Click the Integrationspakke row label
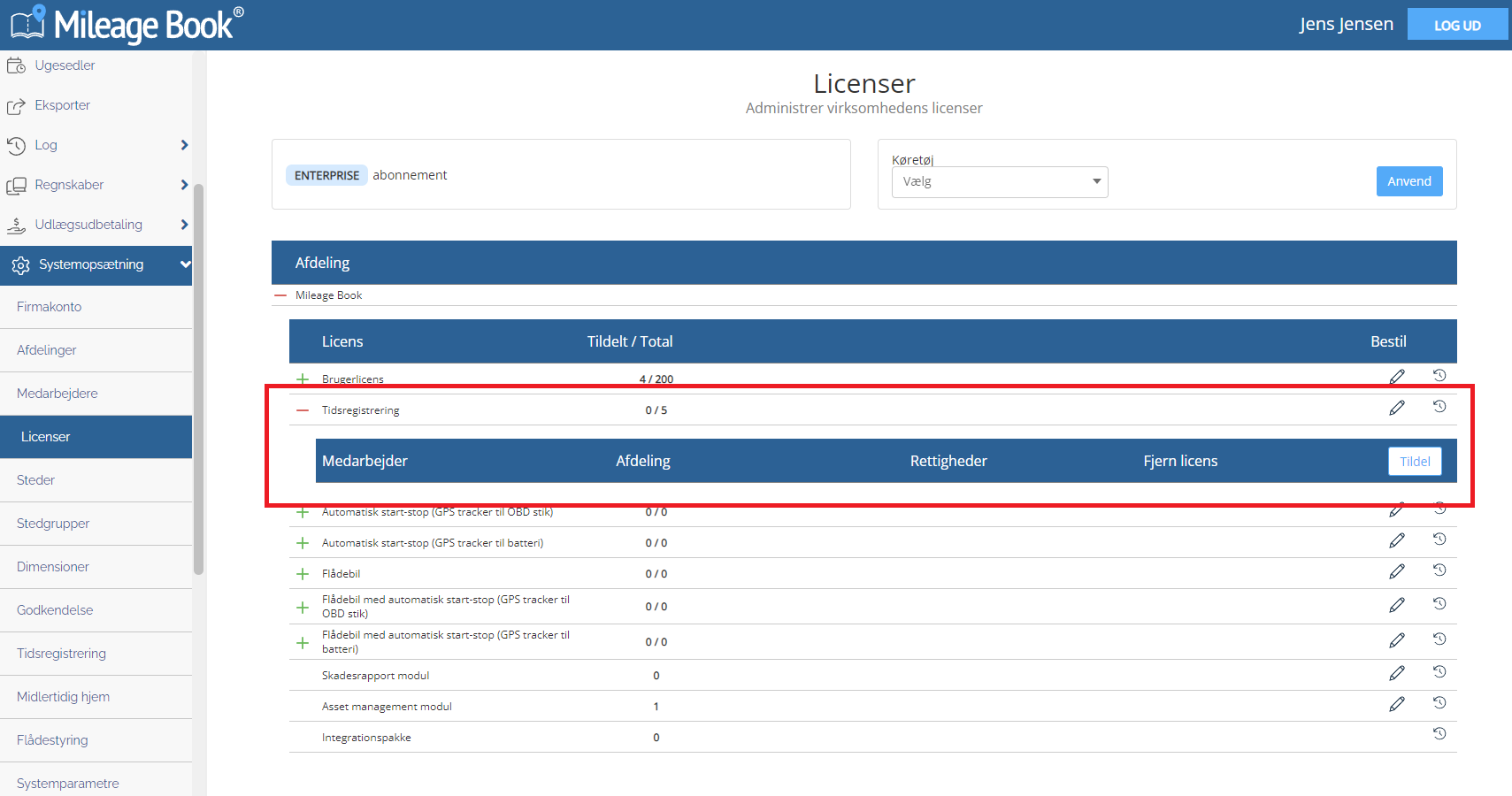 point(366,738)
